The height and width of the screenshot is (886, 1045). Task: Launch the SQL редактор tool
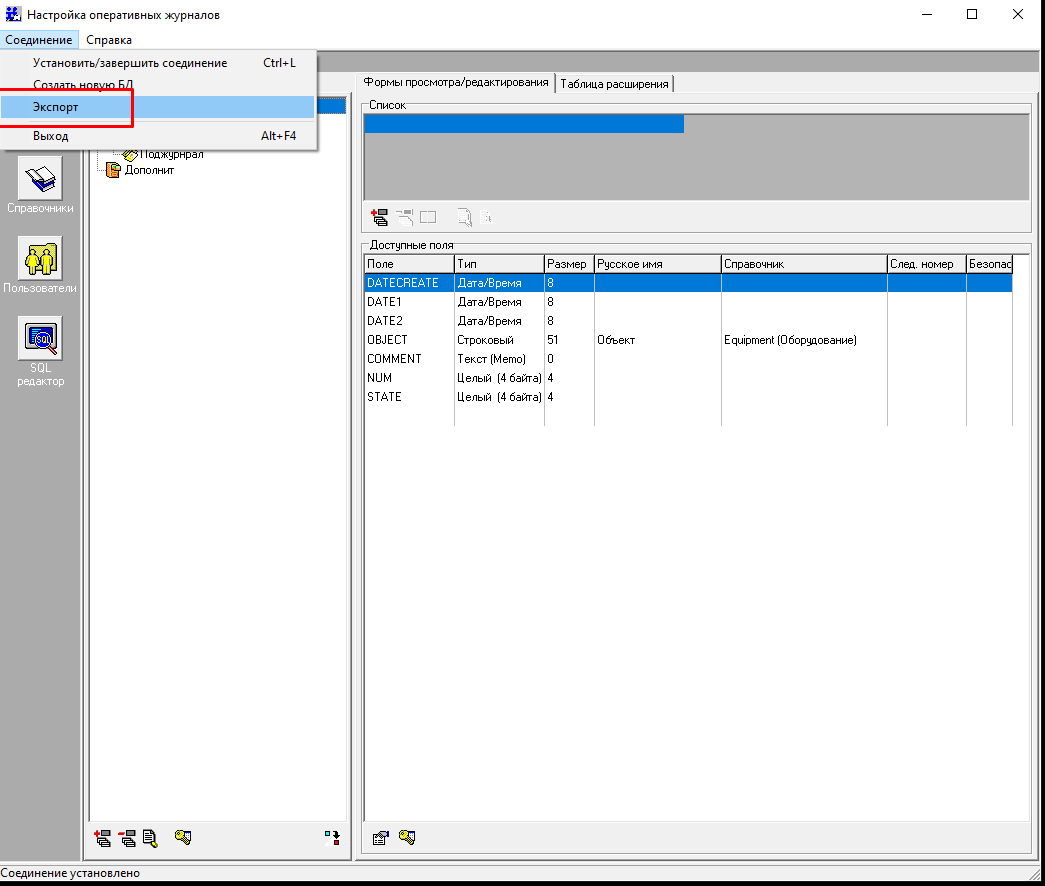point(41,339)
